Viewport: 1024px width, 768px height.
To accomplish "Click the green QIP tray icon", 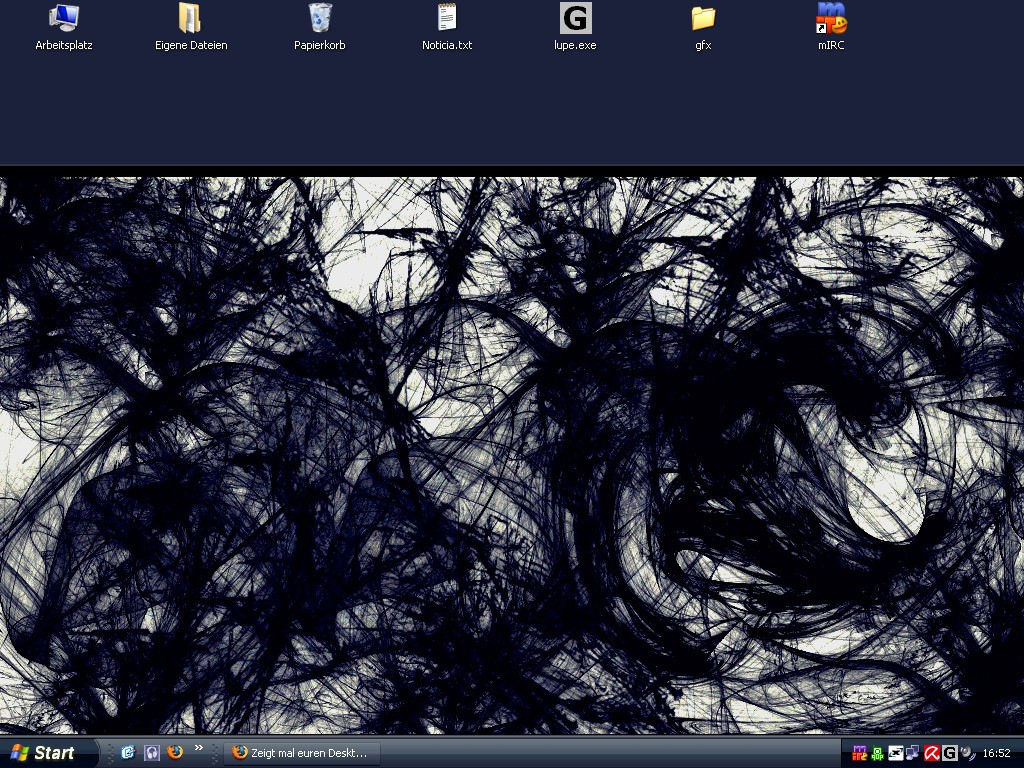I will [878, 754].
